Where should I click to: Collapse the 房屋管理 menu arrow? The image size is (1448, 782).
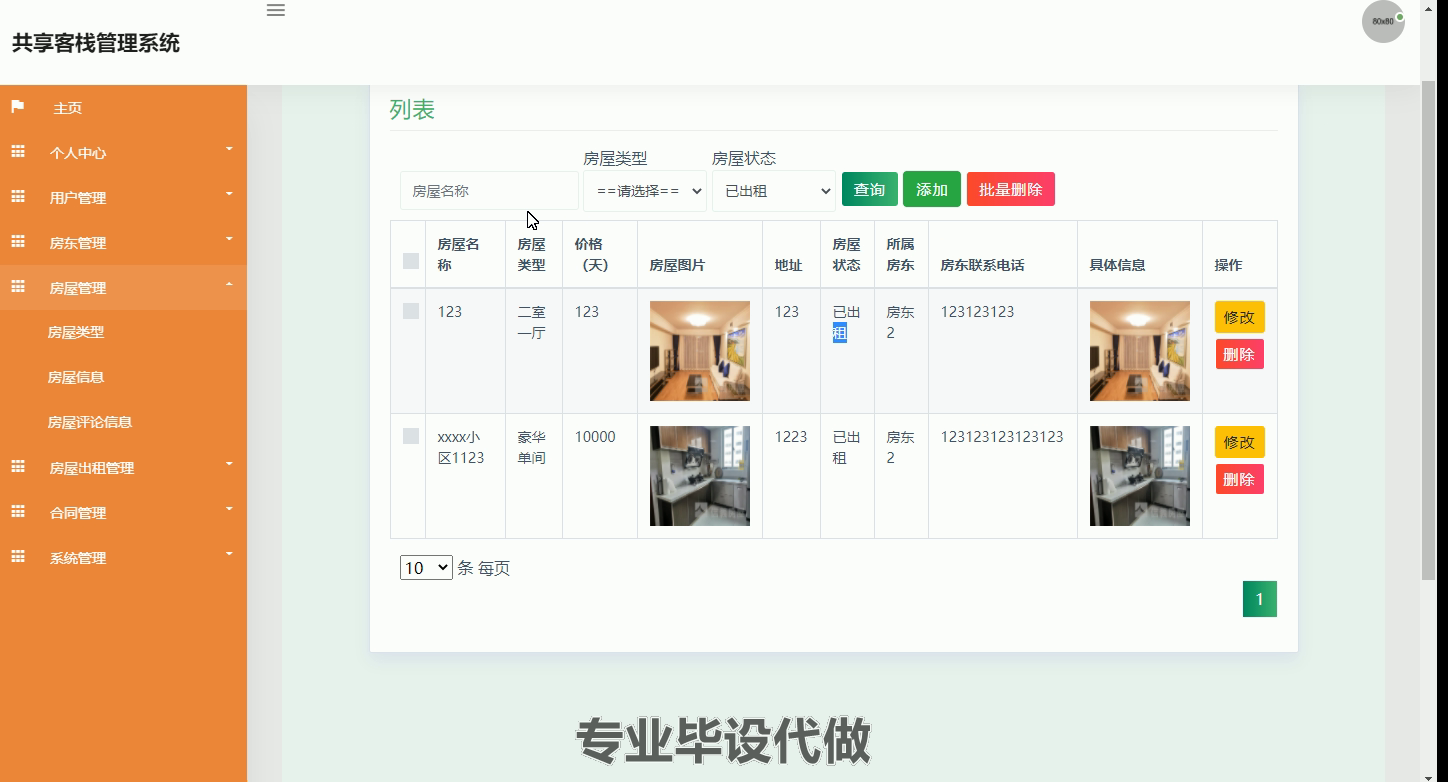[x=229, y=285]
